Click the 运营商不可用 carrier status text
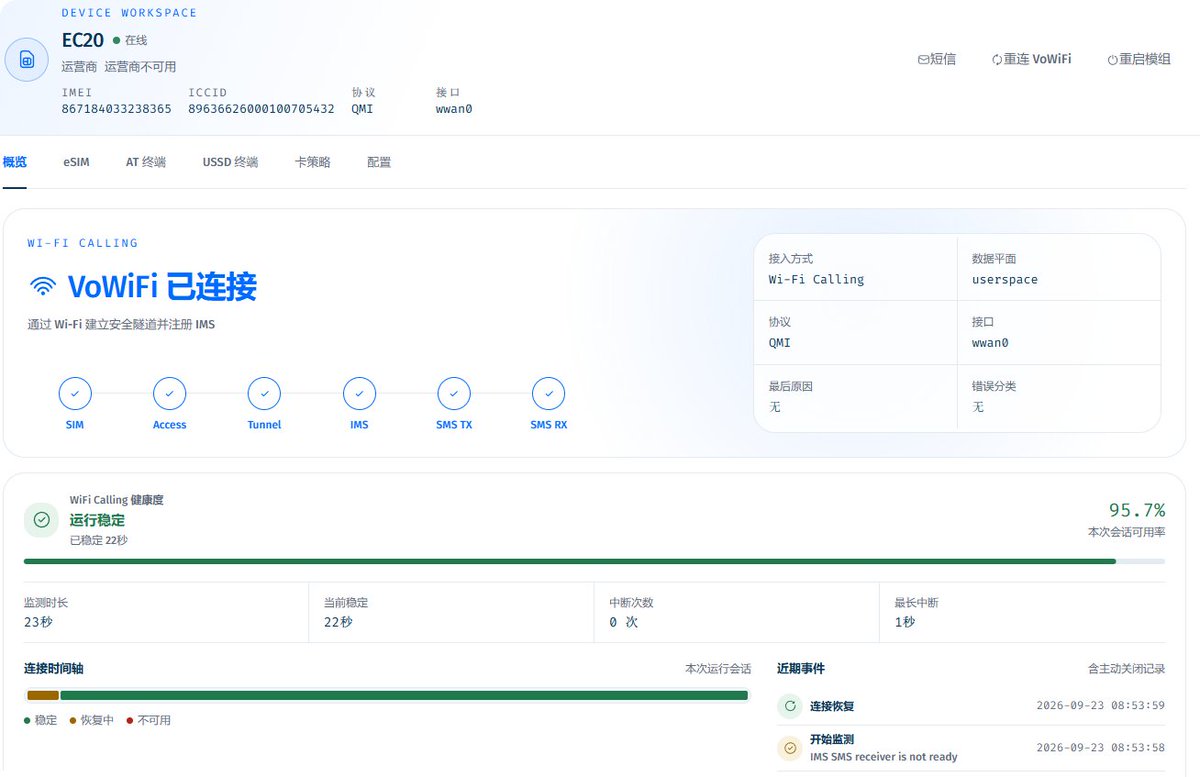This screenshot has height=777, width=1200. tap(140, 67)
